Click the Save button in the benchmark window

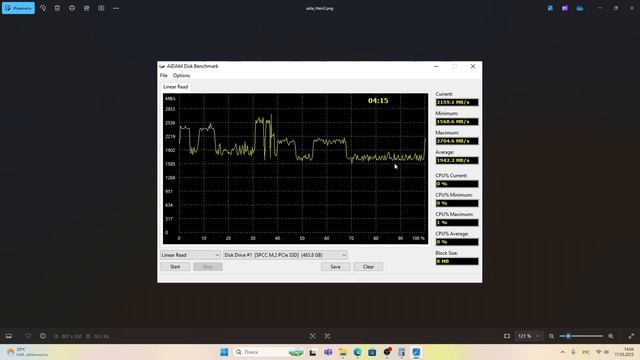[336, 267]
